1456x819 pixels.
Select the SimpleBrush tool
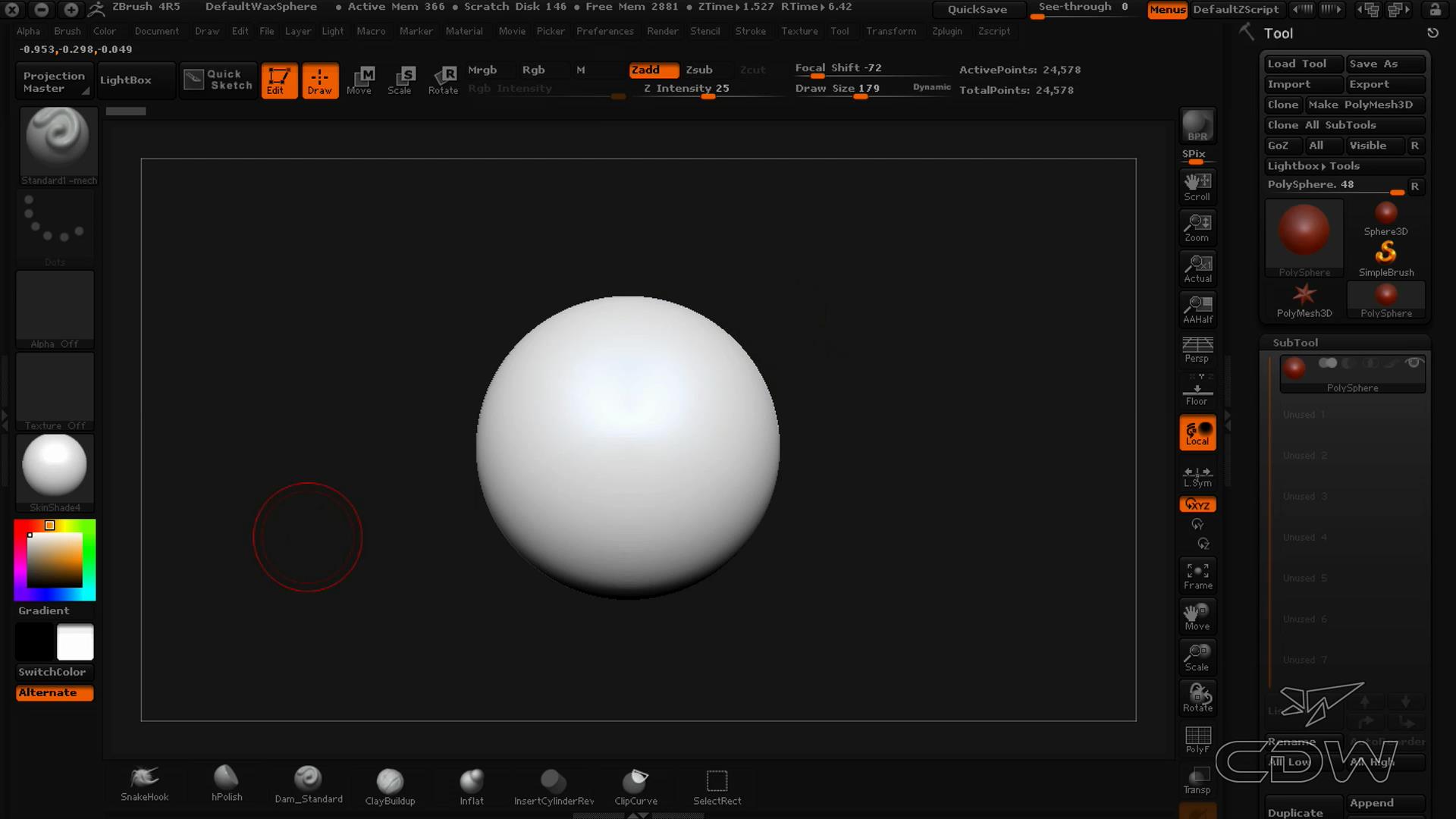(1385, 259)
